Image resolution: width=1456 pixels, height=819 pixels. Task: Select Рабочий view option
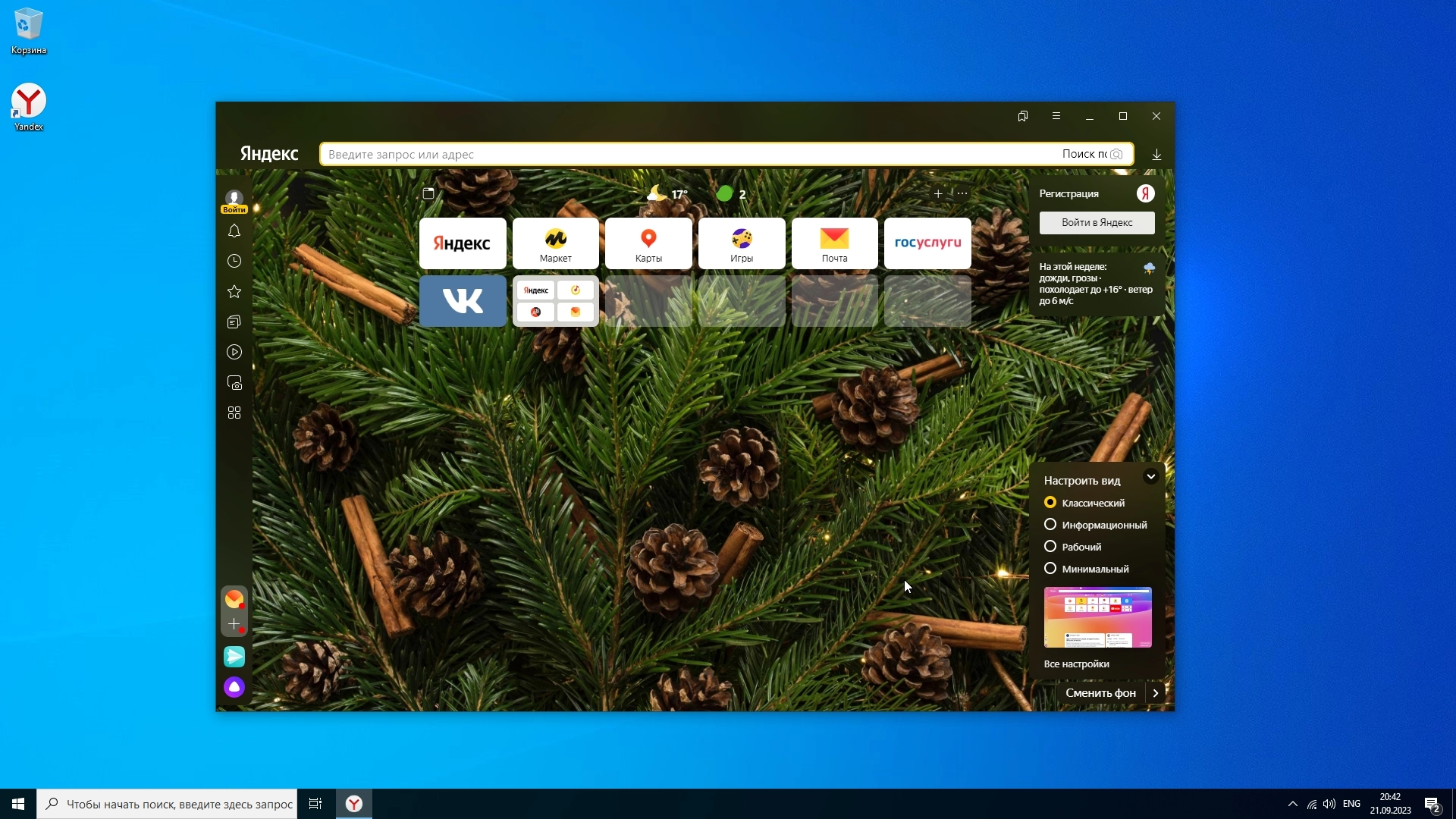1050,547
